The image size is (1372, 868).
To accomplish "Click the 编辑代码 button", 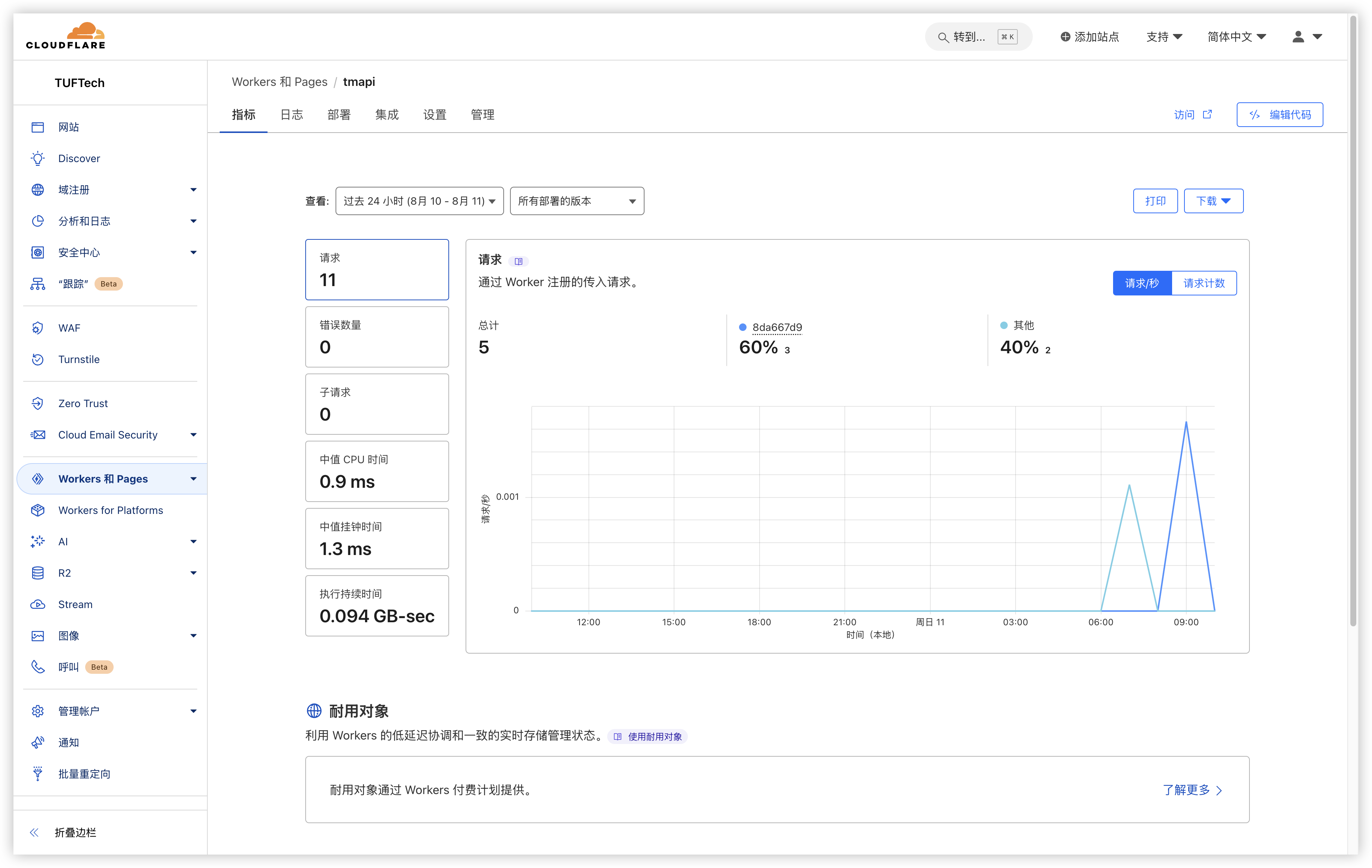I will [x=1279, y=115].
